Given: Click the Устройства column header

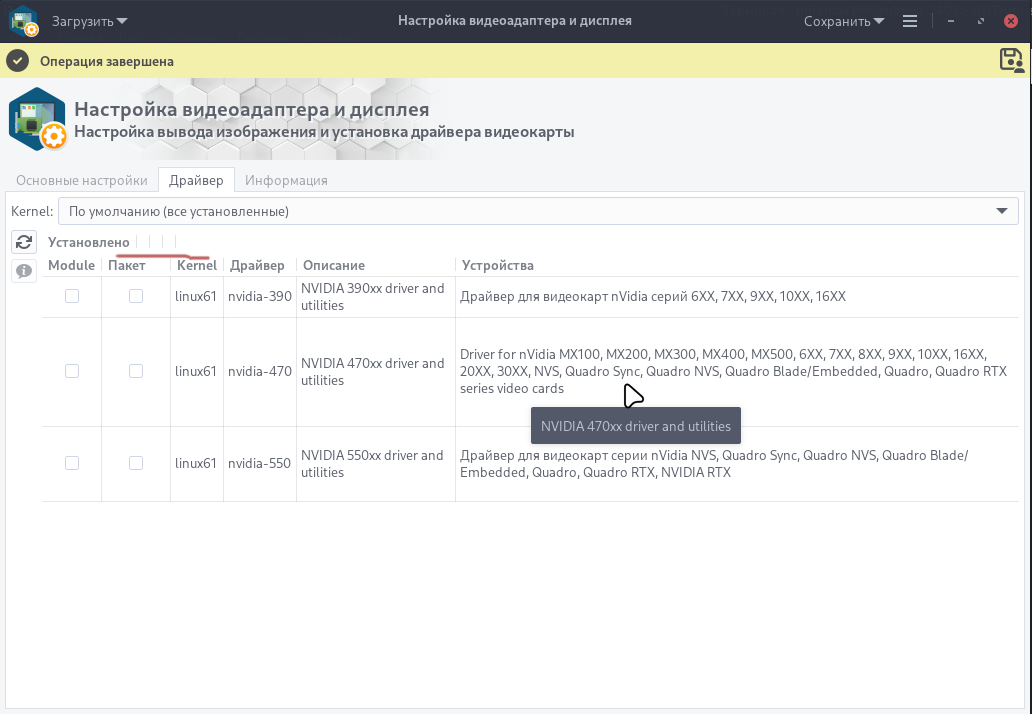Looking at the screenshot, I should (x=497, y=265).
